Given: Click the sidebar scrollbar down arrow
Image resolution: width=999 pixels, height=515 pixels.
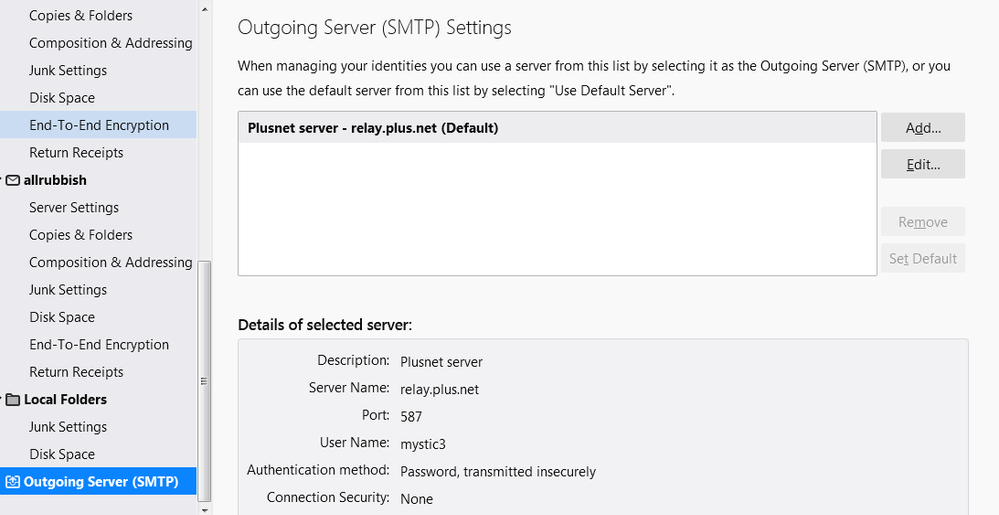Looking at the screenshot, I should pos(205,508).
